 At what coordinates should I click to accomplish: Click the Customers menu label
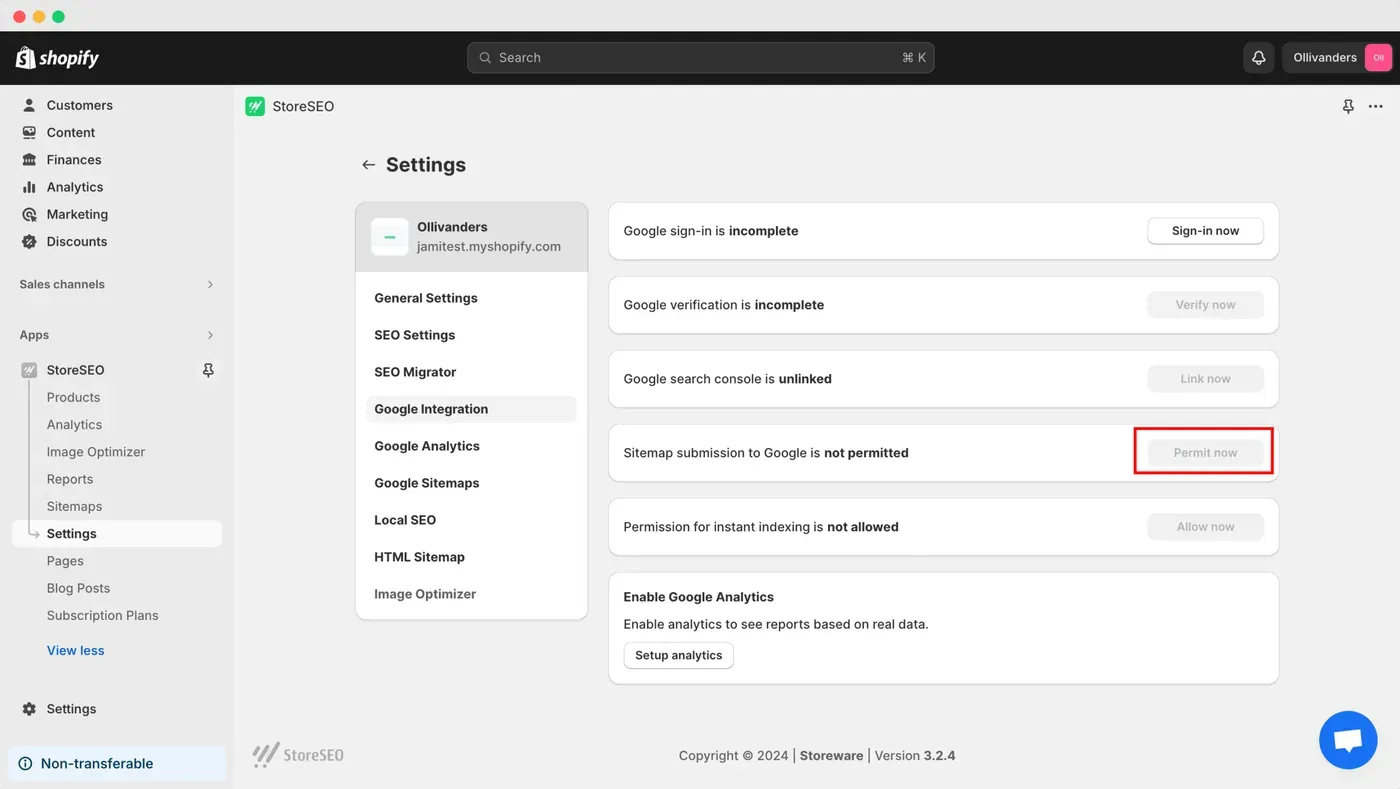pos(80,105)
